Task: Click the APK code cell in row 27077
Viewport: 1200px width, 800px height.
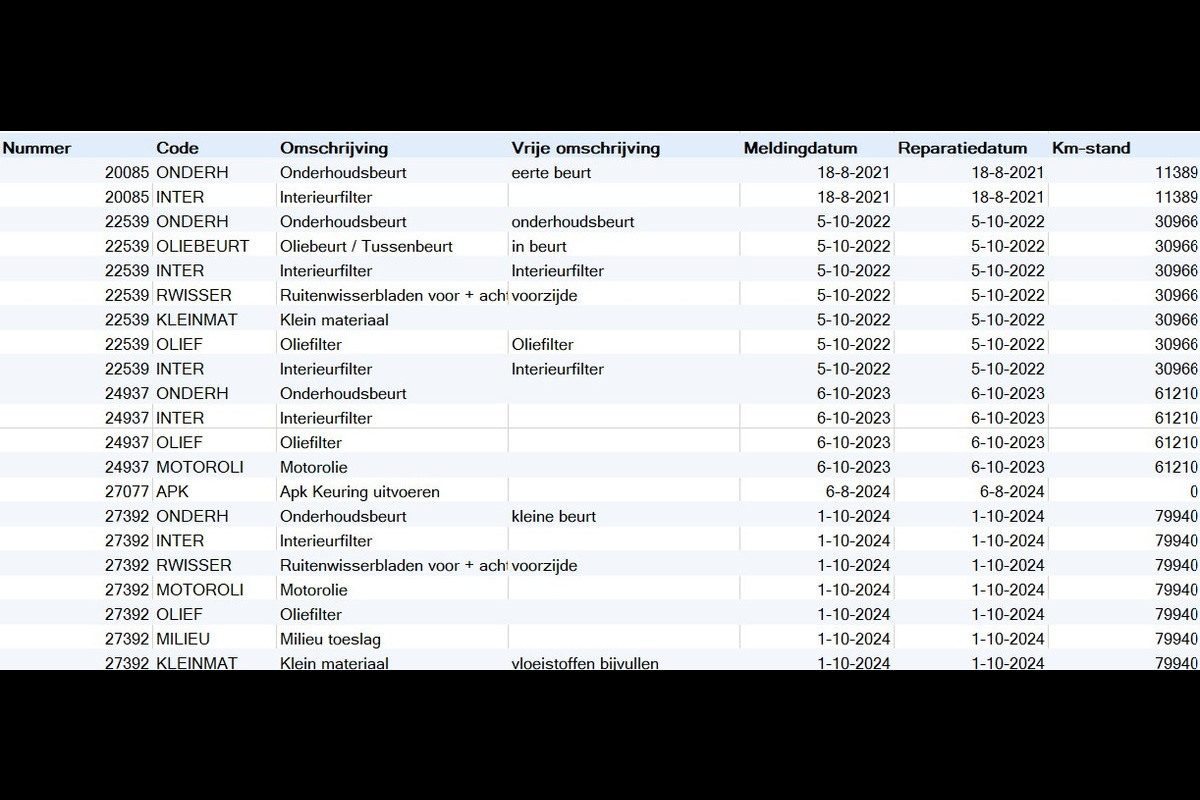Action: pos(215,492)
